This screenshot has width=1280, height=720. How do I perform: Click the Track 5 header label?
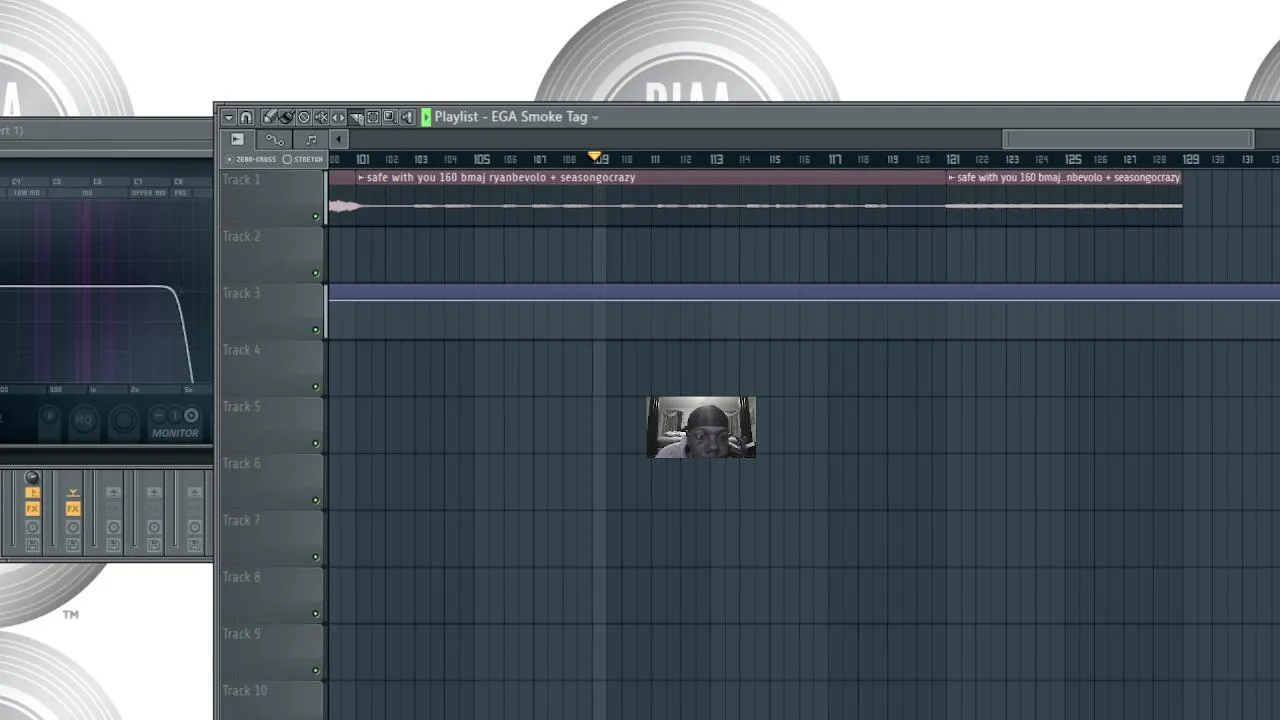point(241,407)
